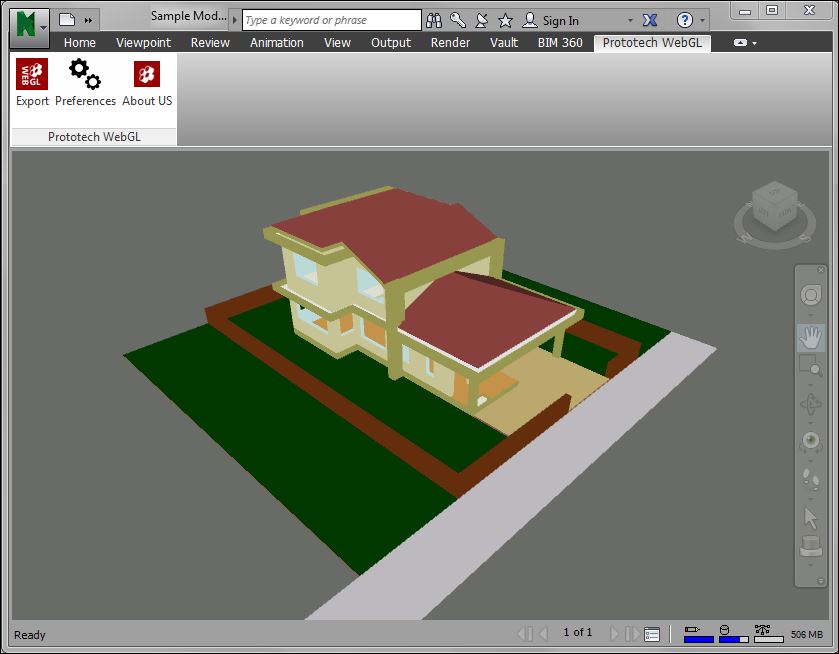The image size is (839, 654).
Task: Click the 1 of 1 sheet counter
Action: [578, 633]
